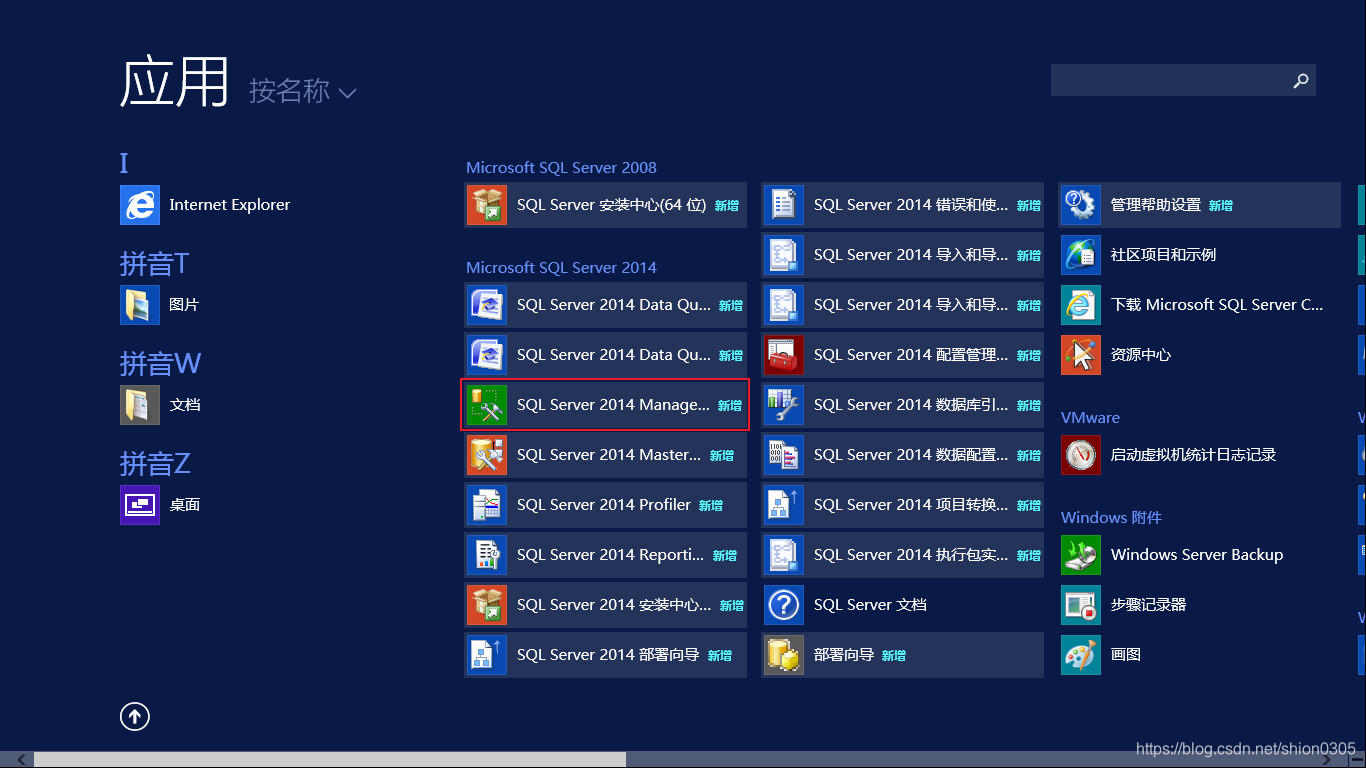Open SQL Server 2014 错误和使用 tile
Image resolution: width=1366 pixels, height=768 pixels.
point(903,205)
